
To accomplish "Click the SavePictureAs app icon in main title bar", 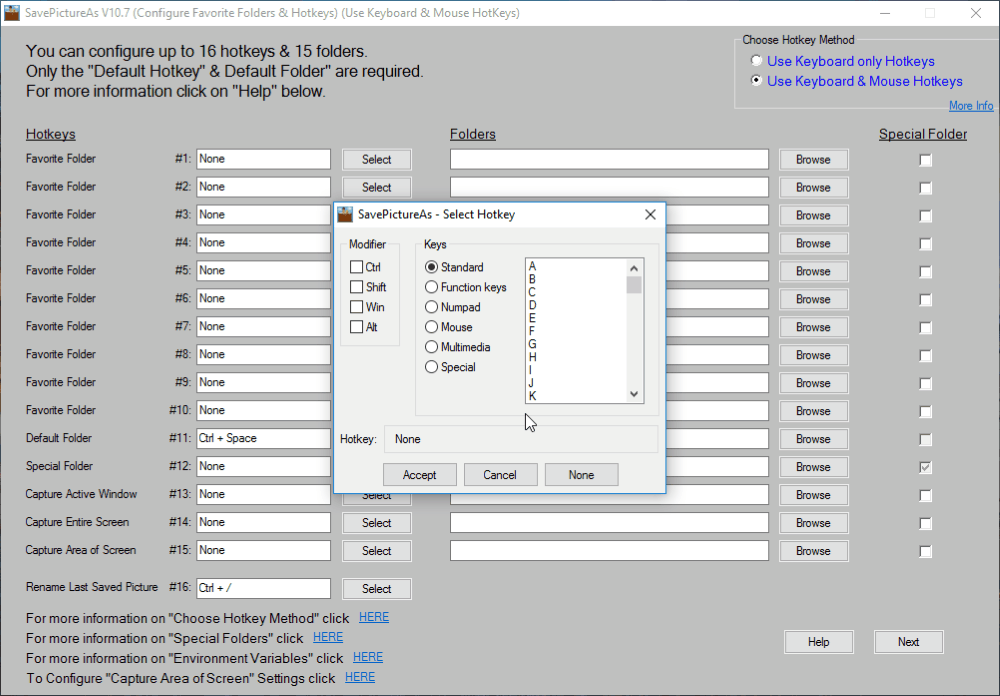I will pyautogui.click(x=11, y=13).
